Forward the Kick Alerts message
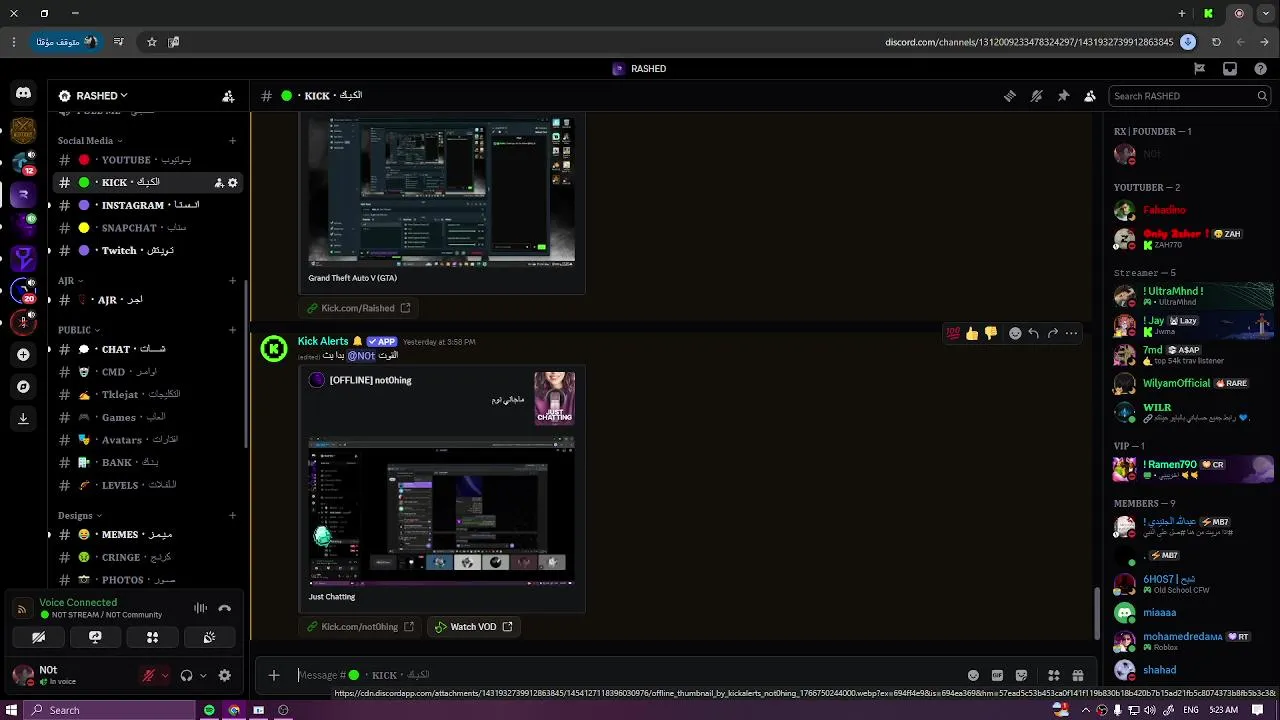Image resolution: width=1280 pixels, height=720 pixels. coord(1053,333)
